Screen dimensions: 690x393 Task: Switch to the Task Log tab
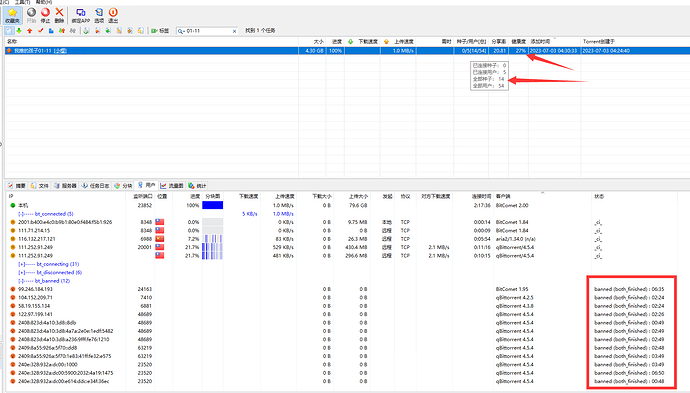[x=95, y=186]
